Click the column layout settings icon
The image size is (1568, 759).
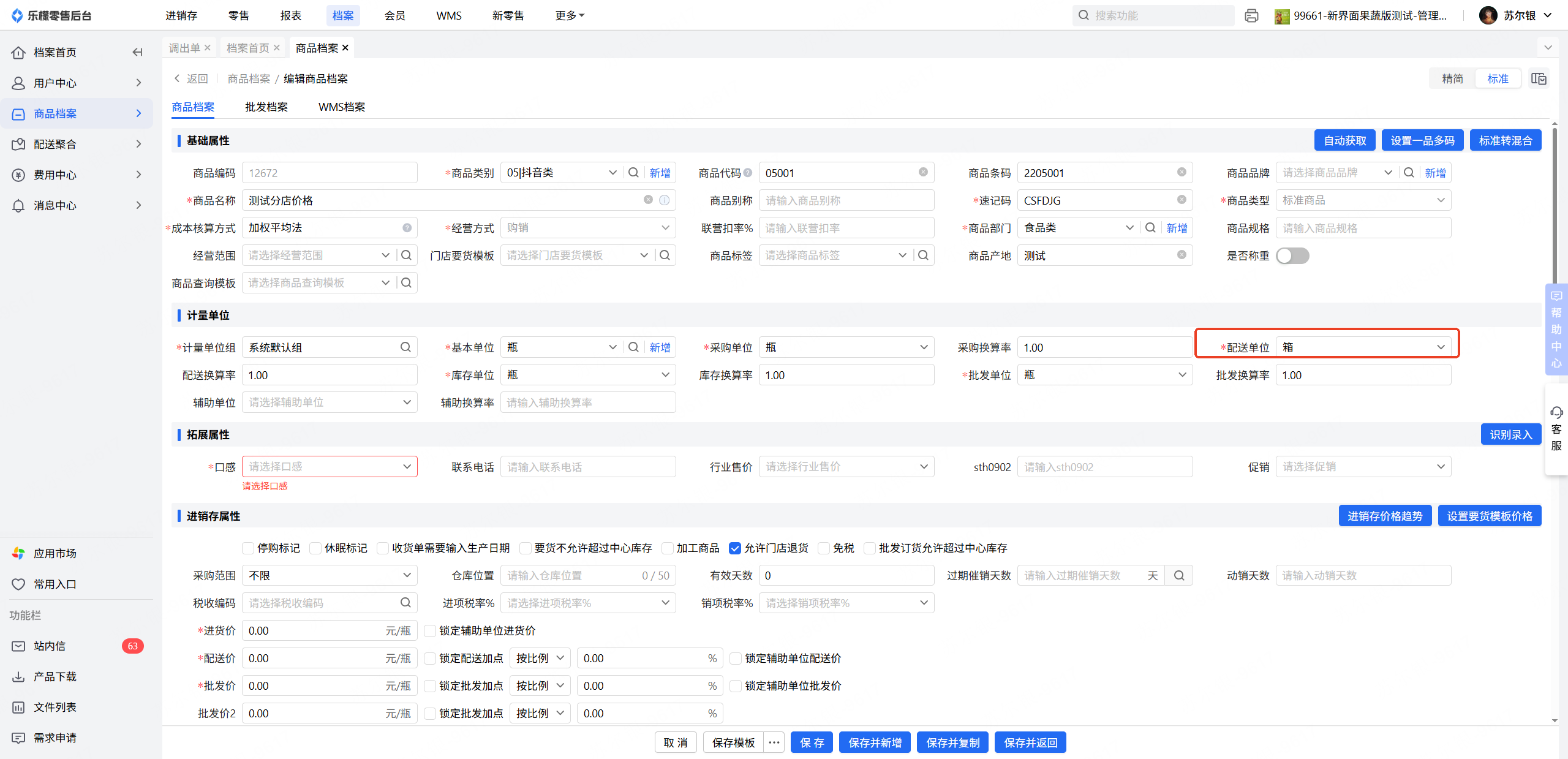coord(1539,79)
